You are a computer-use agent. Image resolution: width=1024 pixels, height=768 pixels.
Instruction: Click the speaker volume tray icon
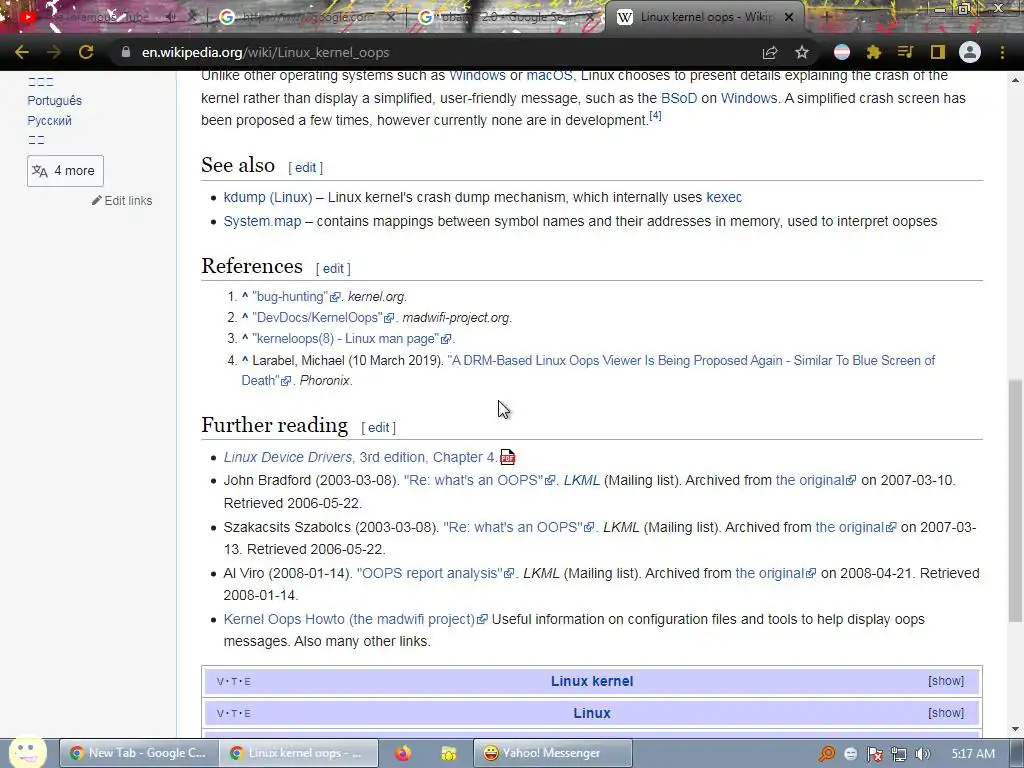click(x=922, y=754)
